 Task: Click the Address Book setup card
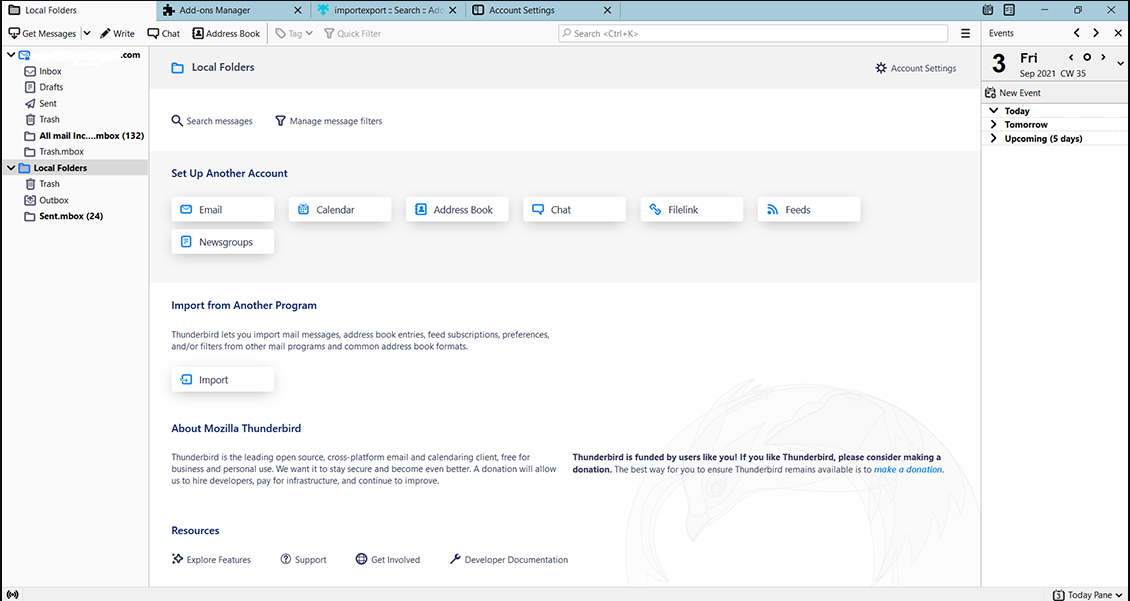(x=458, y=210)
